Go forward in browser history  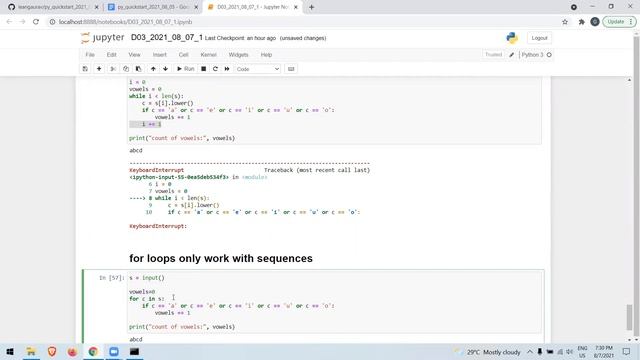pos(22,22)
